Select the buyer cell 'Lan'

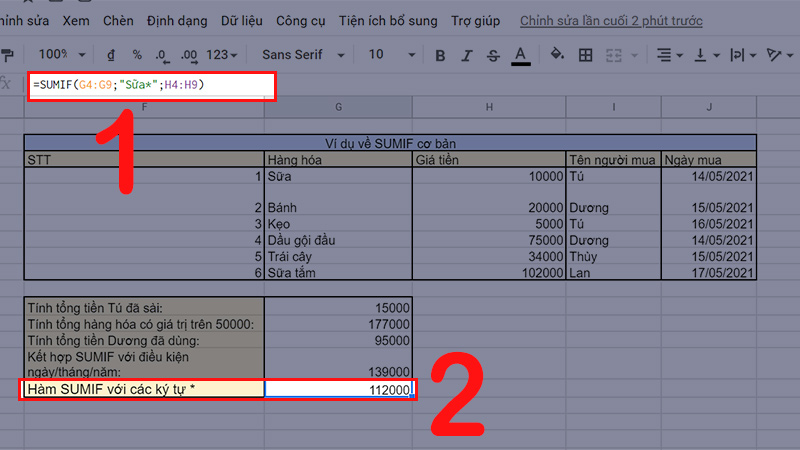coord(613,272)
